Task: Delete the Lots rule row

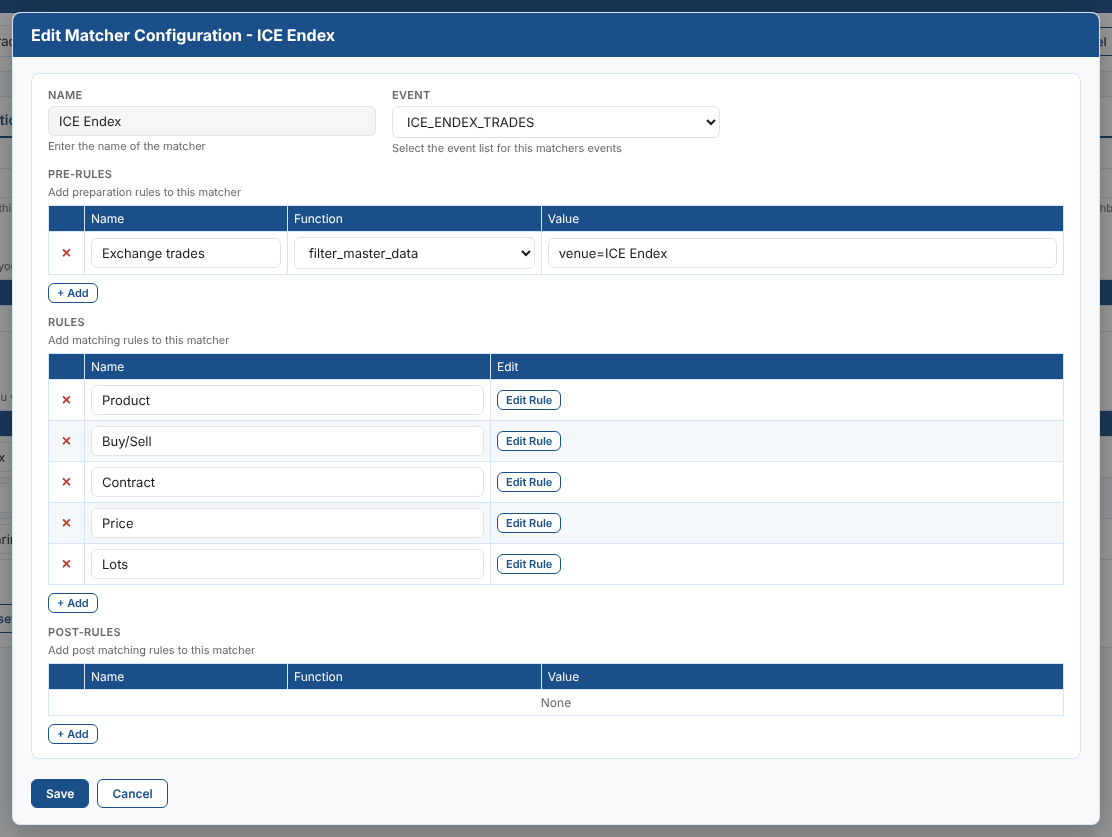Action: coord(67,565)
